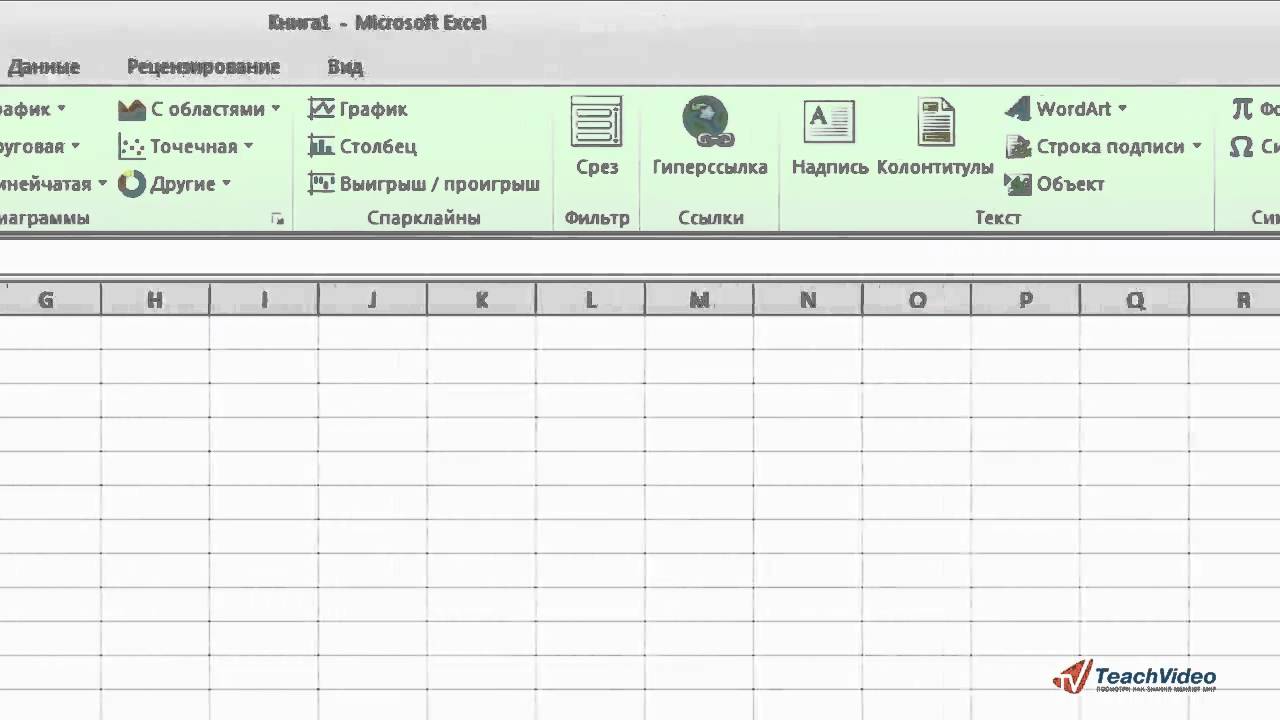Insert a hyperlink (Гиперссылка)
This screenshot has height=720, width=1280.
tap(709, 137)
